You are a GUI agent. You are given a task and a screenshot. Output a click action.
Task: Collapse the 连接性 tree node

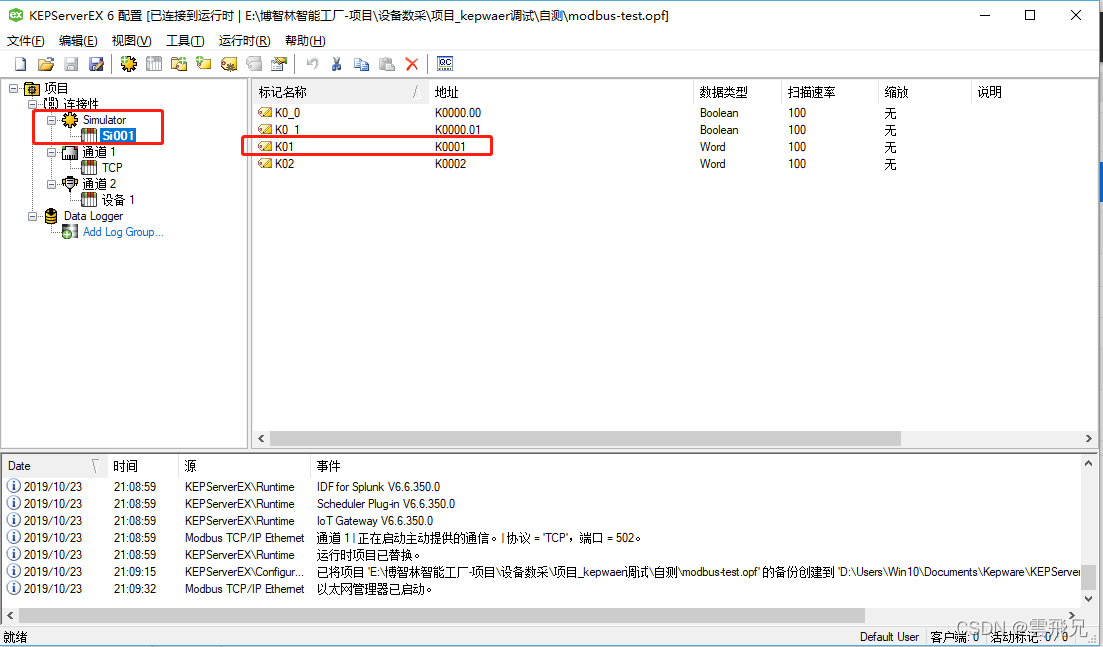pos(32,104)
